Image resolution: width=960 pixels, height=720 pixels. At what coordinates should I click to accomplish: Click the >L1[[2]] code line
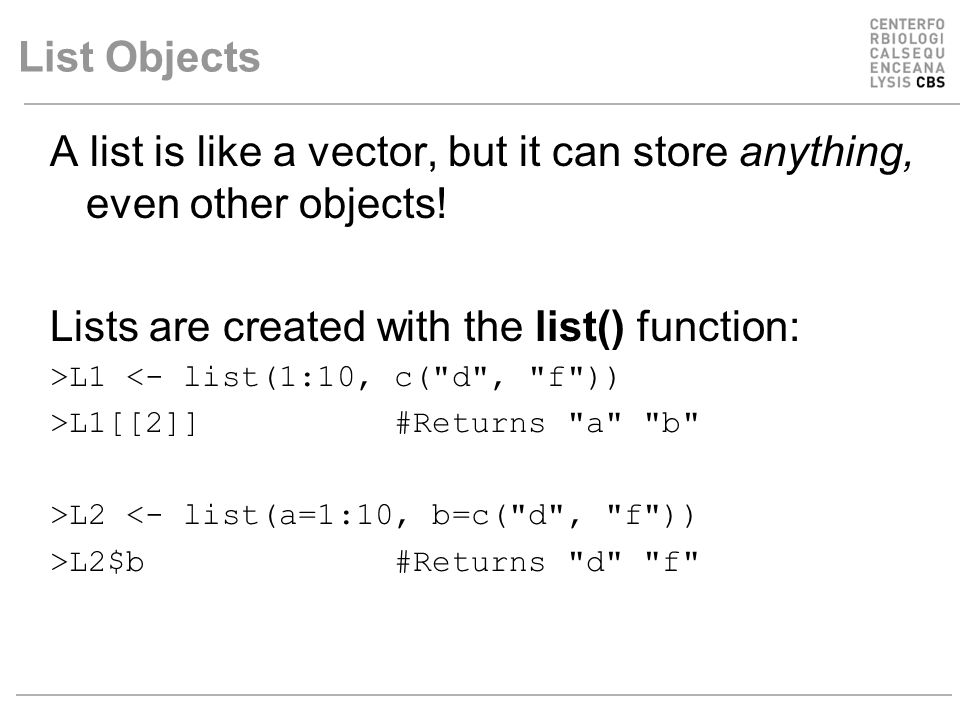pos(124,423)
